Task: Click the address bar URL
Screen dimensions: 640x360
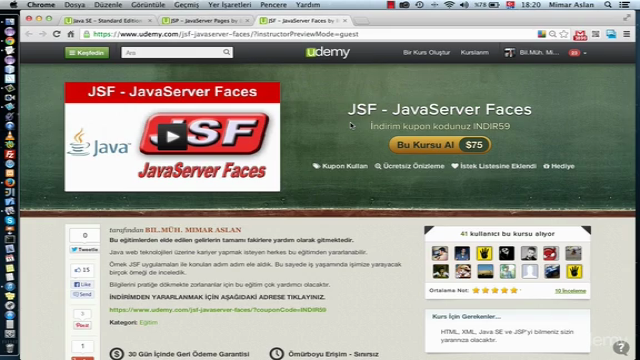Action: tap(226, 34)
